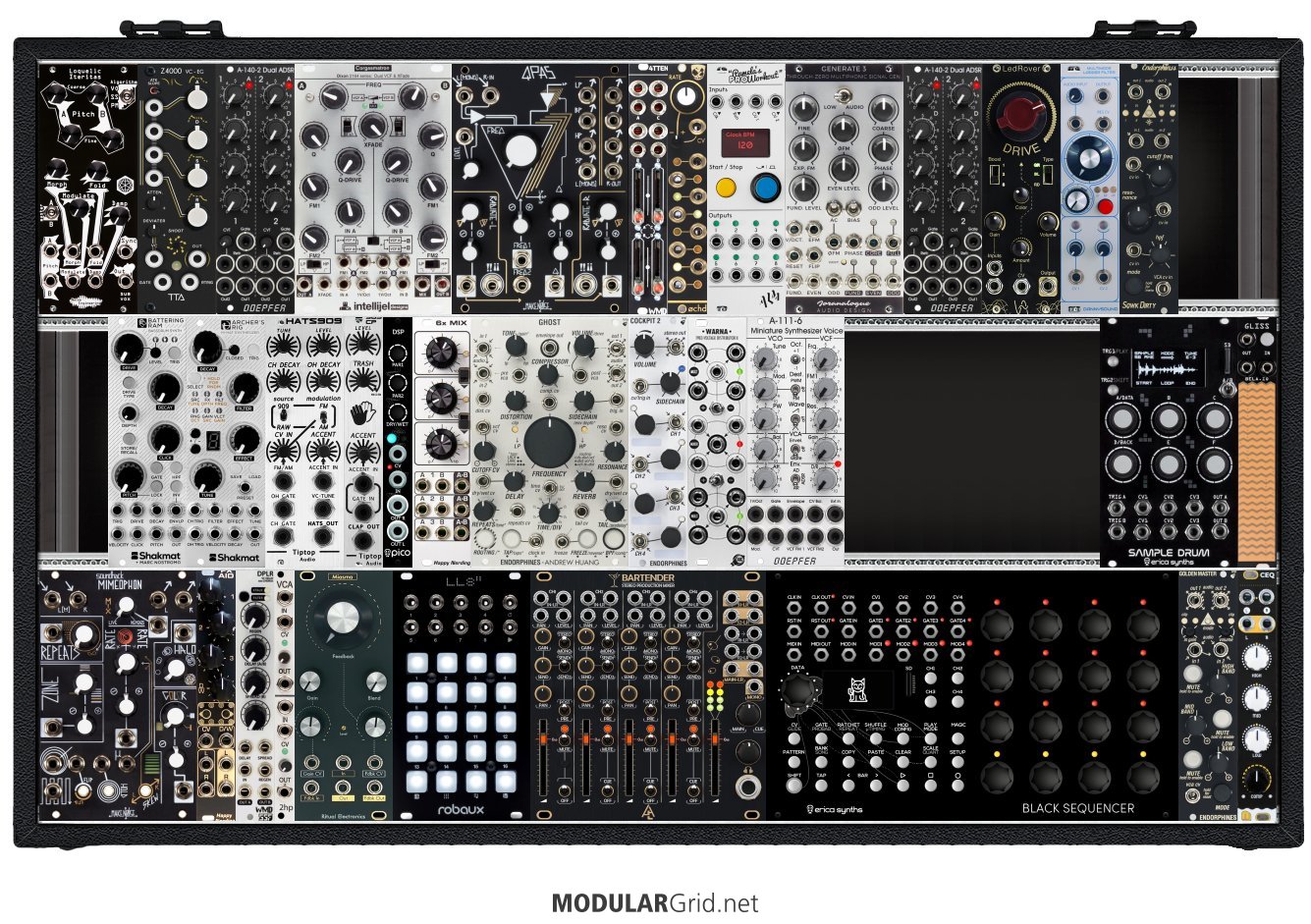Image resolution: width=1311 pixels, height=924 pixels.
Task: Click the HIGH knob on the CEQ module
Action: point(1257,658)
